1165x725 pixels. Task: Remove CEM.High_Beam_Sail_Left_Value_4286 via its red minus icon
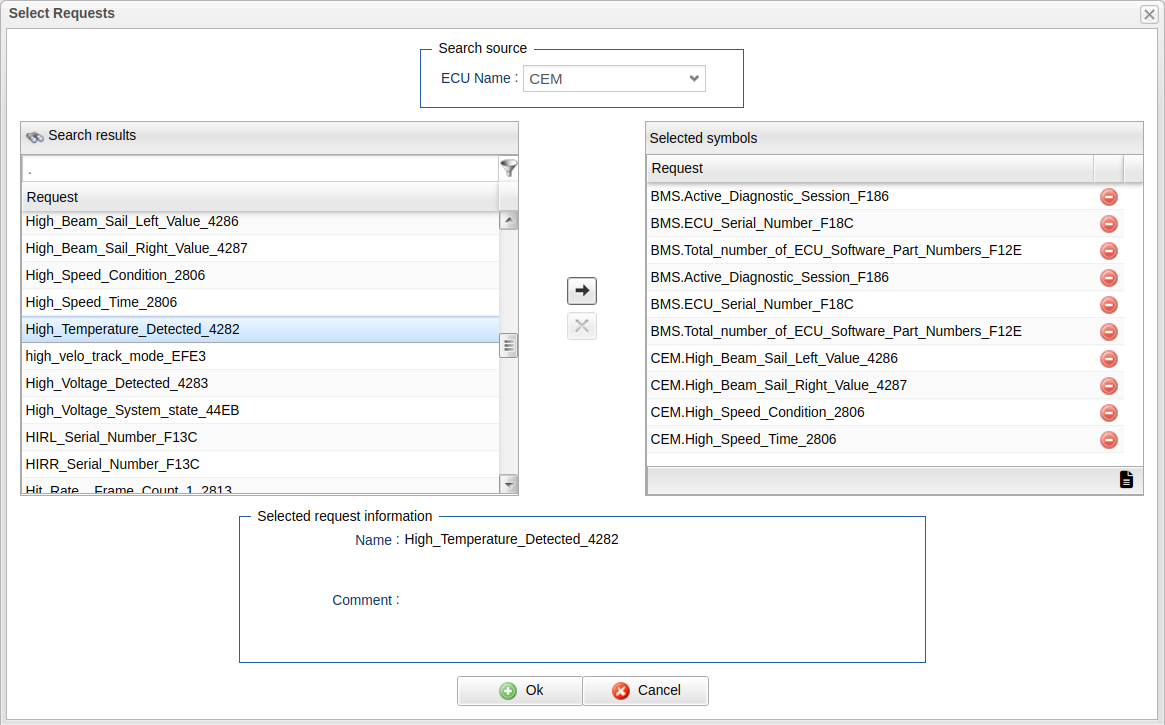(x=1108, y=359)
